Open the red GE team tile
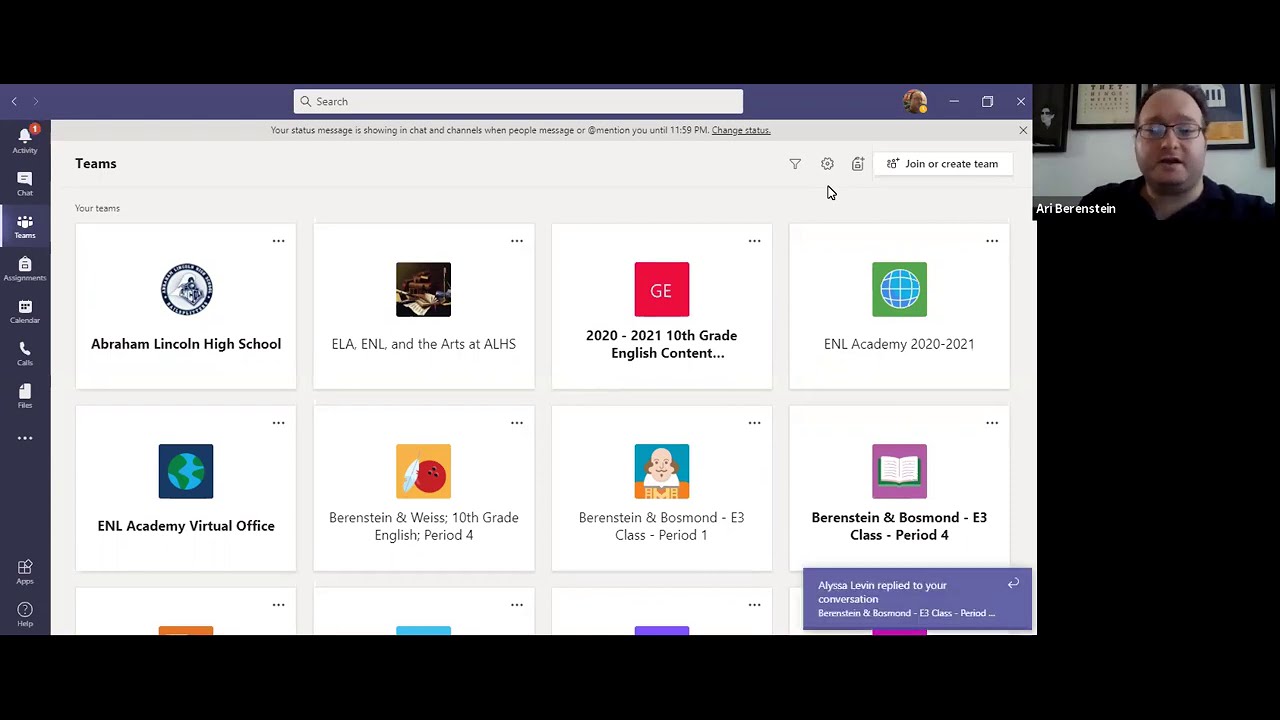 coord(661,289)
